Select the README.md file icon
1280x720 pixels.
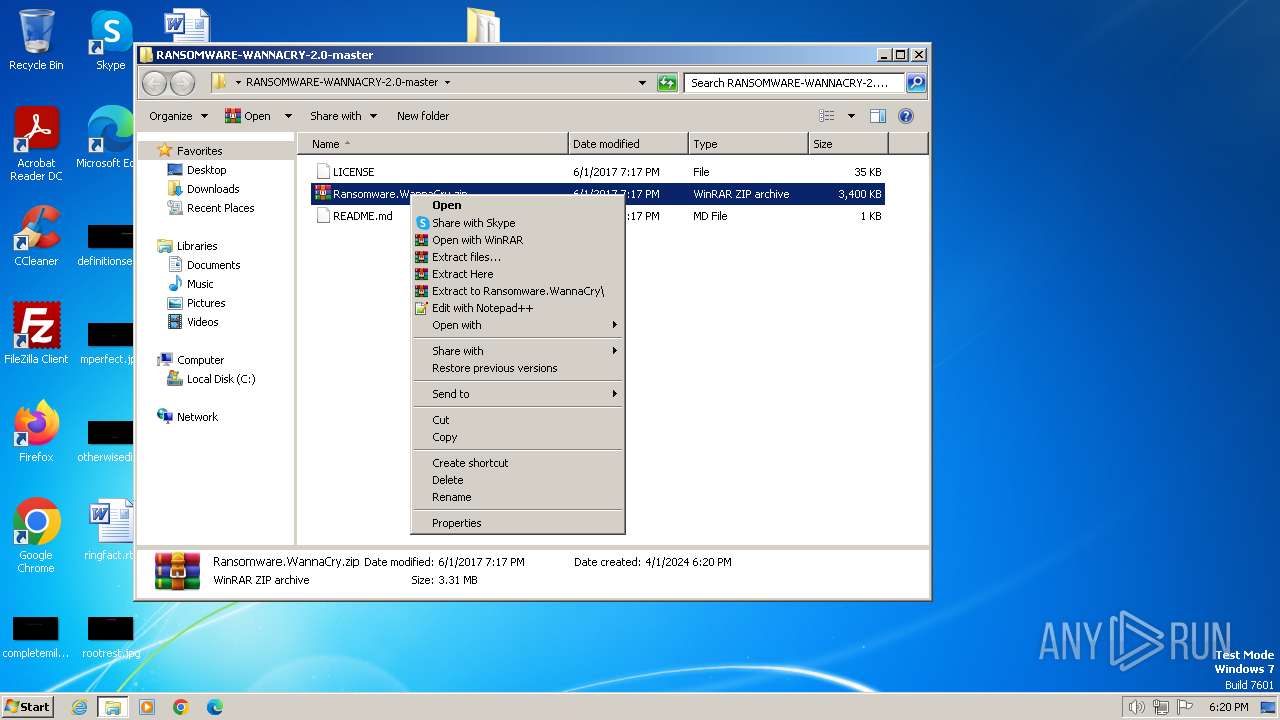point(323,216)
